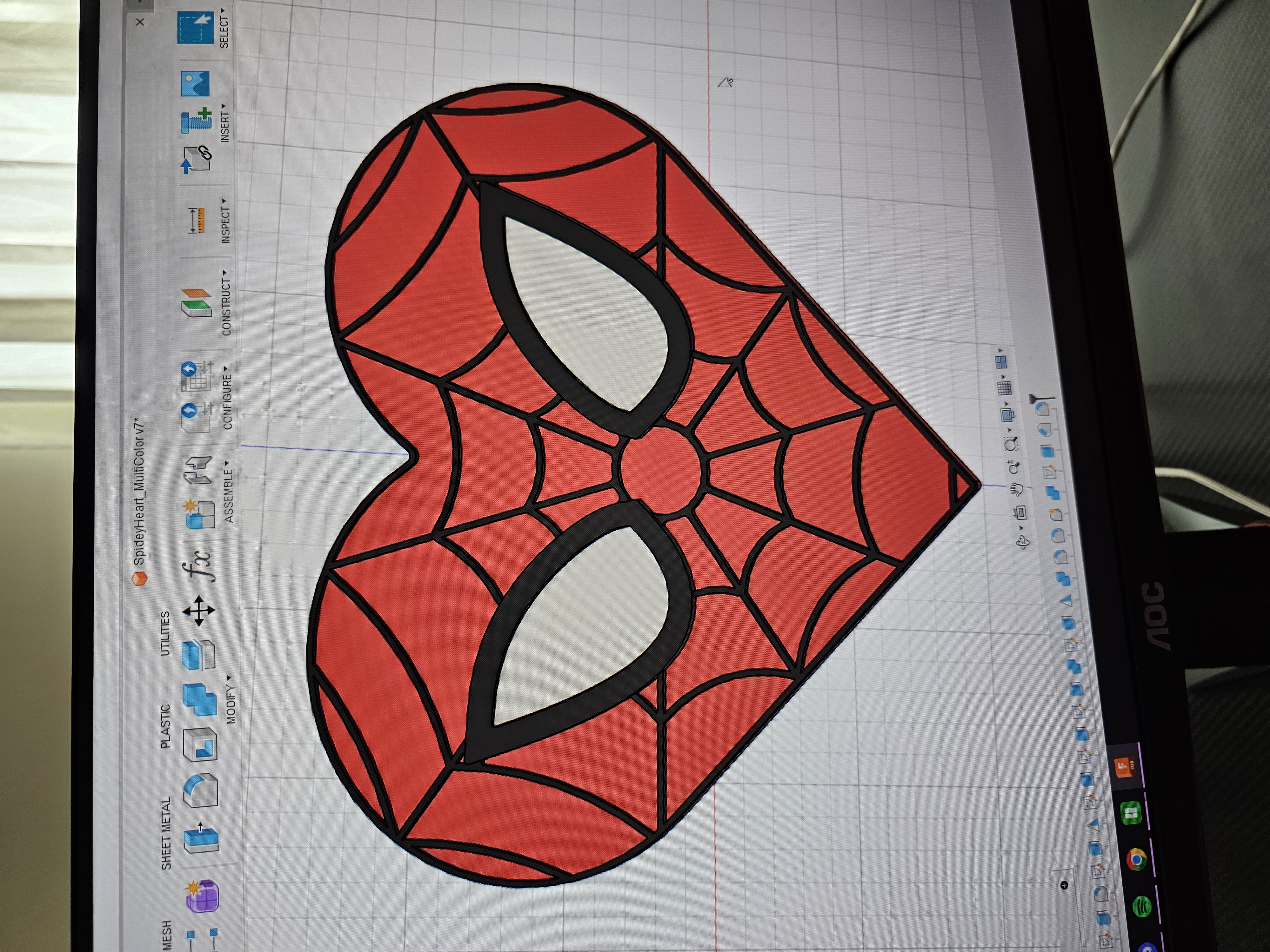1270x952 pixels.
Task: Expand the CONFIGURE dropdown
Action: [x=227, y=398]
